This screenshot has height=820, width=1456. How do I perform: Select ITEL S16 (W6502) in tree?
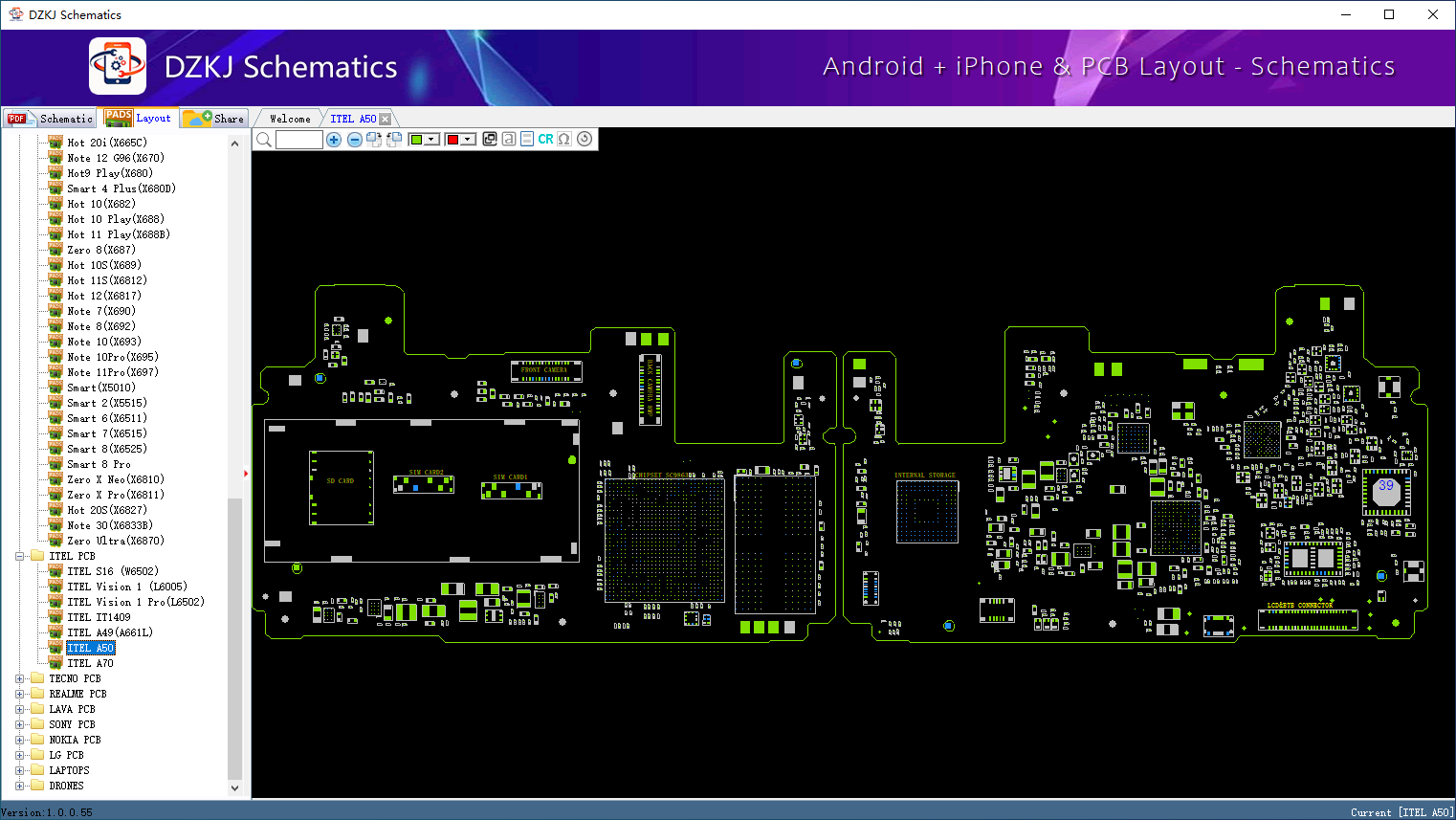tap(113, 571)
